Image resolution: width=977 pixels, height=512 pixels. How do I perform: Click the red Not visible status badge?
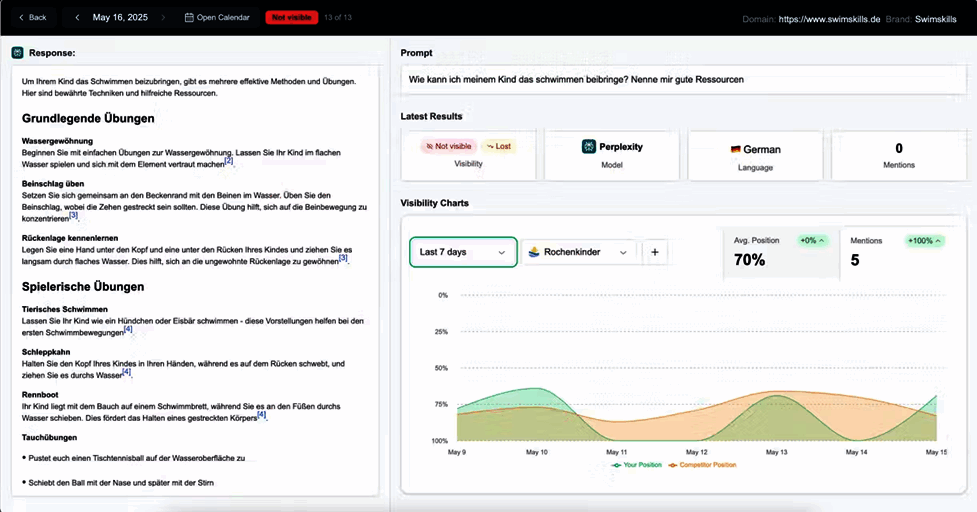tap(291, 17)
